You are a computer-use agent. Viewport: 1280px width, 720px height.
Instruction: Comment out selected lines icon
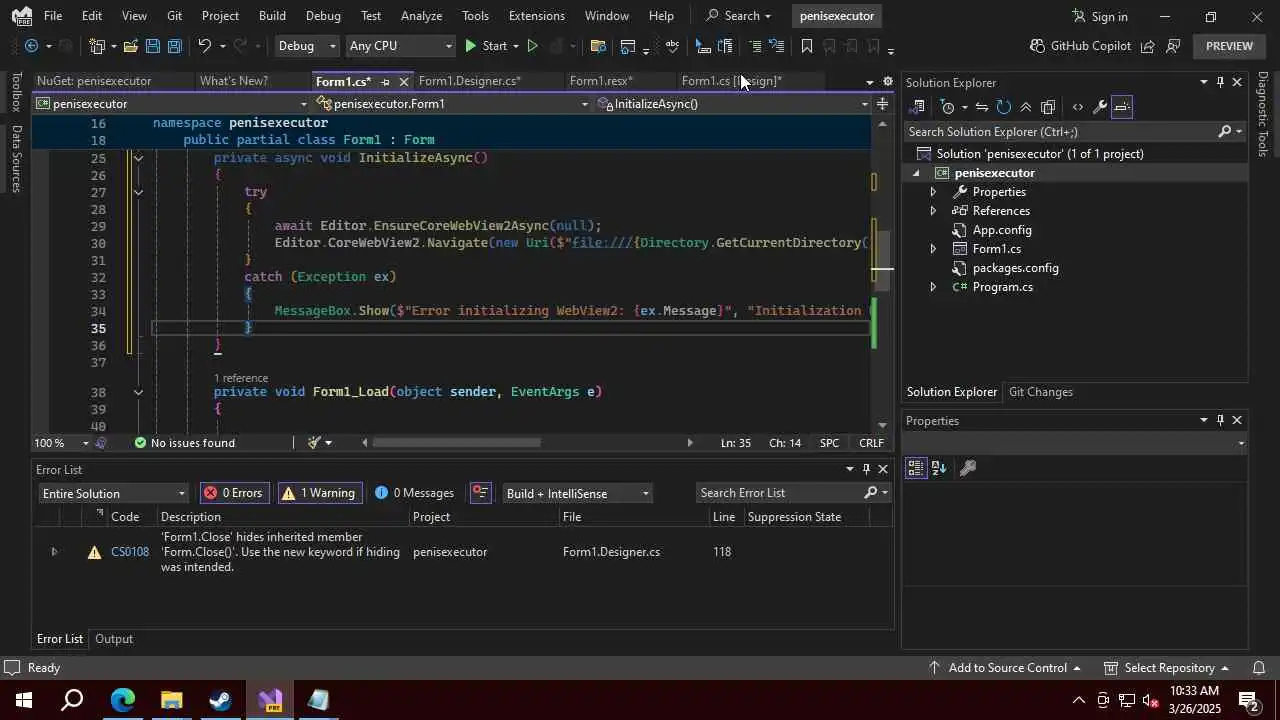(x=755, y=46)
